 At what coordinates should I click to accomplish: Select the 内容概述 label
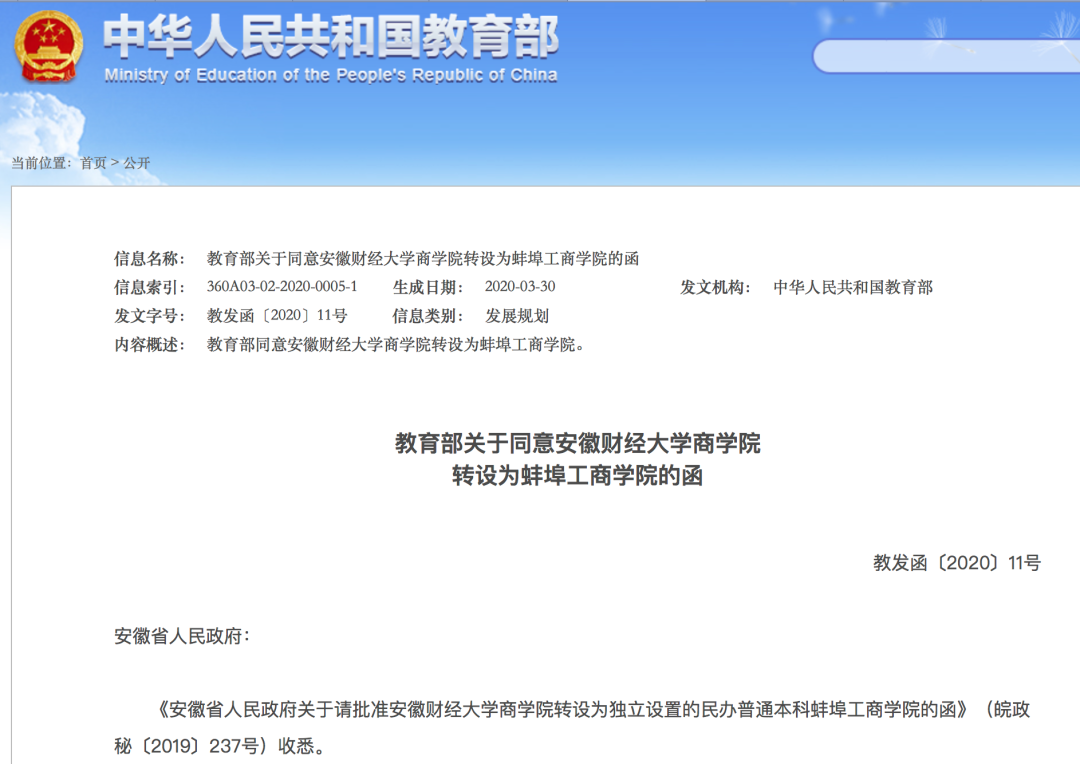(x=149, y=345)
